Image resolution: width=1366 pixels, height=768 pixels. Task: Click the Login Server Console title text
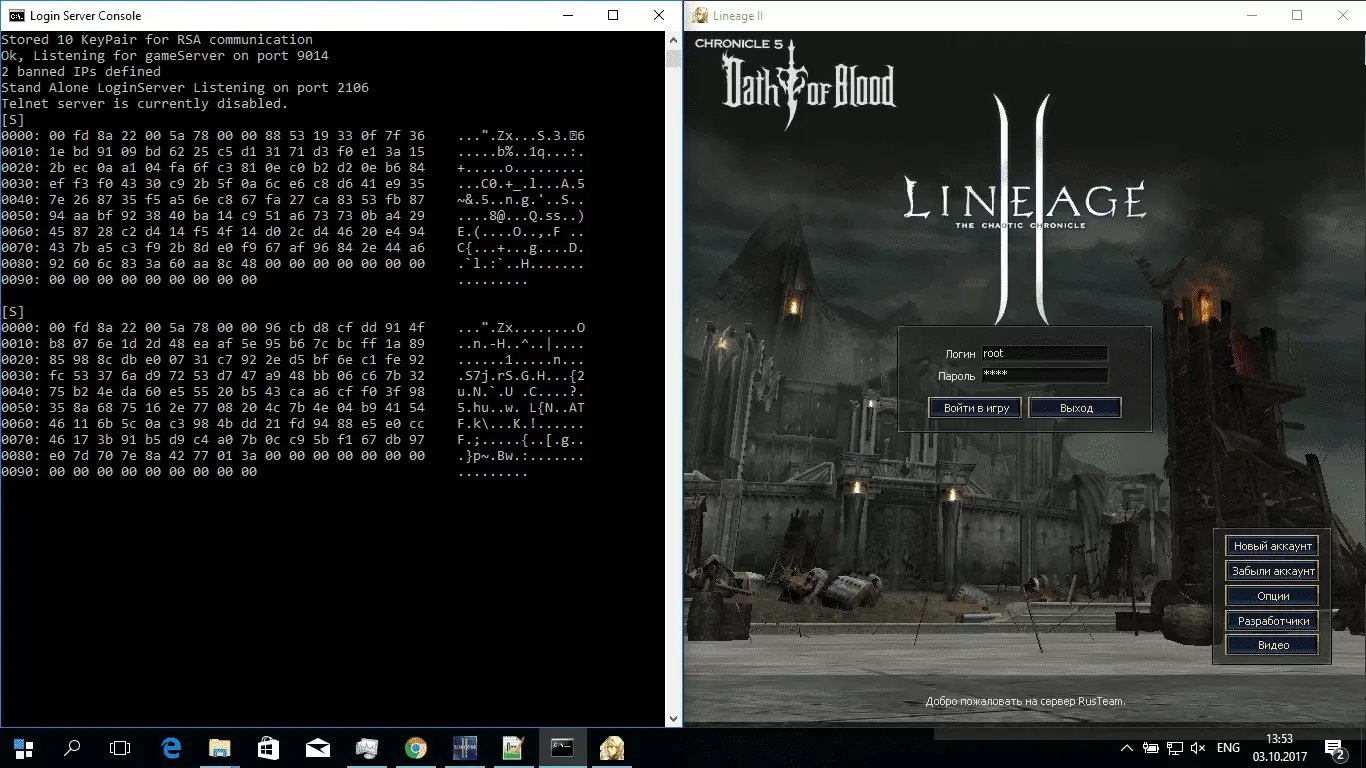point(85,16)
